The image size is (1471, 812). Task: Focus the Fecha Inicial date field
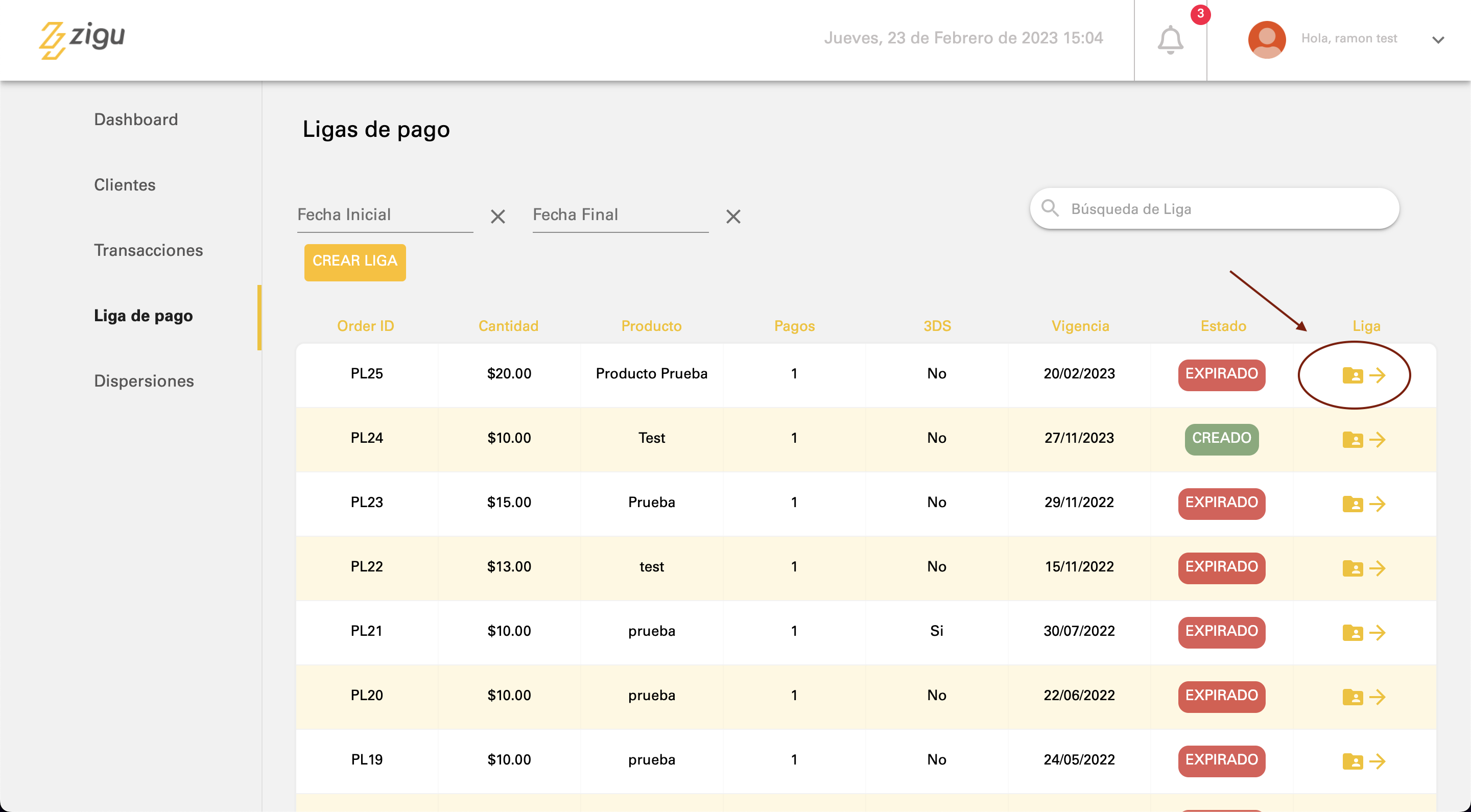[385, 216]
